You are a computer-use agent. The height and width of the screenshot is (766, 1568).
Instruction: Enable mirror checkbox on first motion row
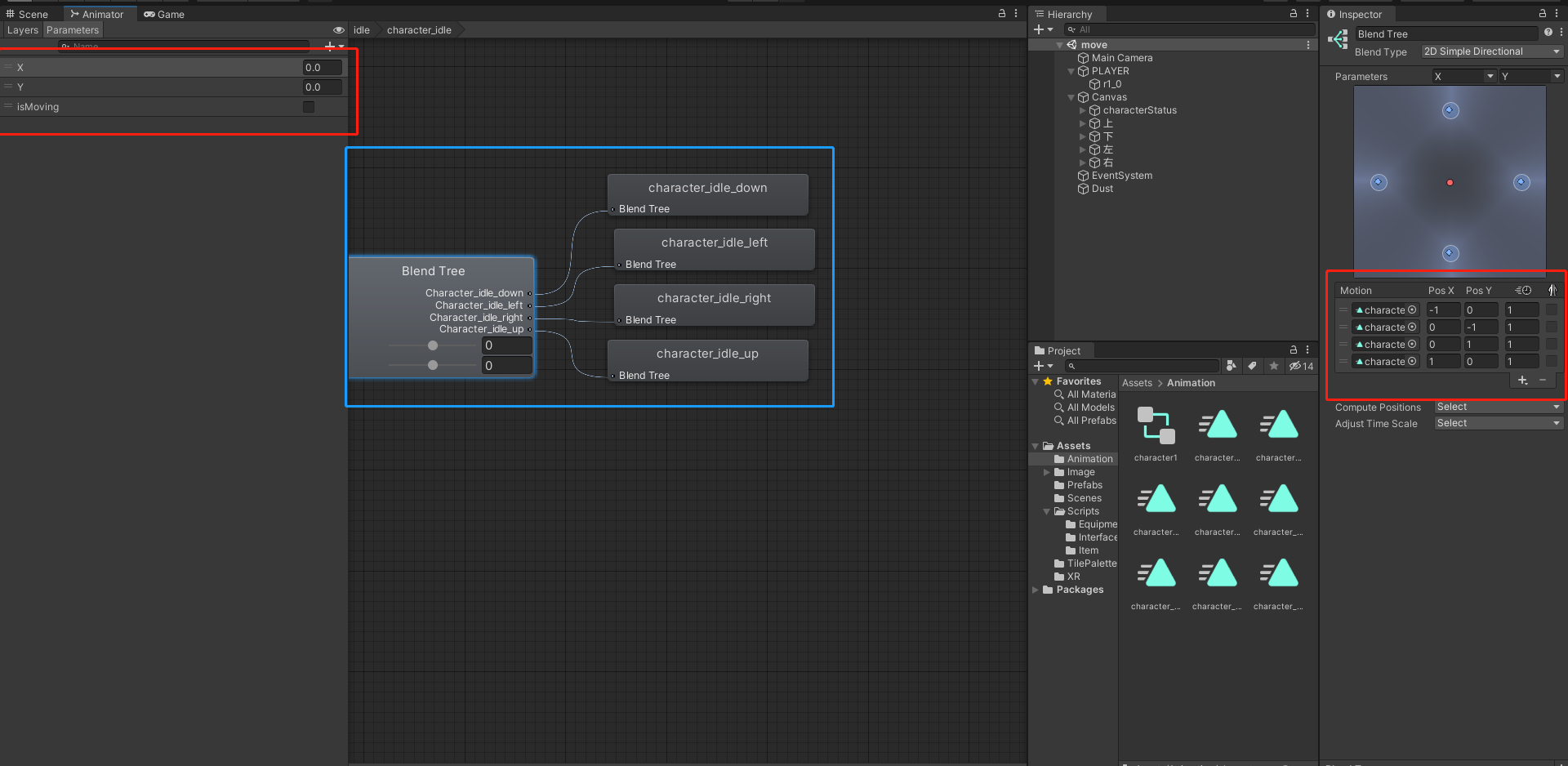(x=1552, y=310)
